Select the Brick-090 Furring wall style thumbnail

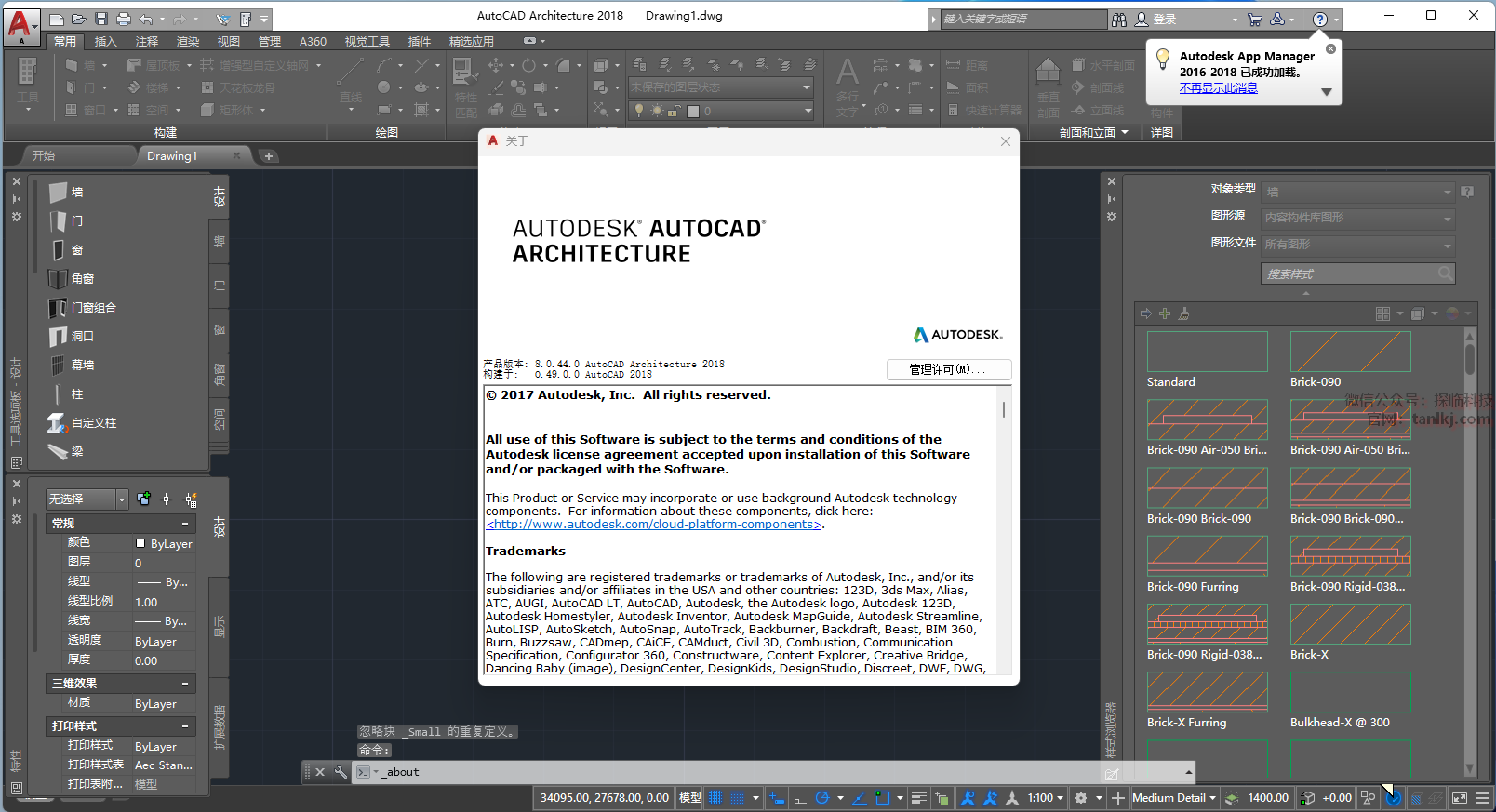[x=1207, y=556]
